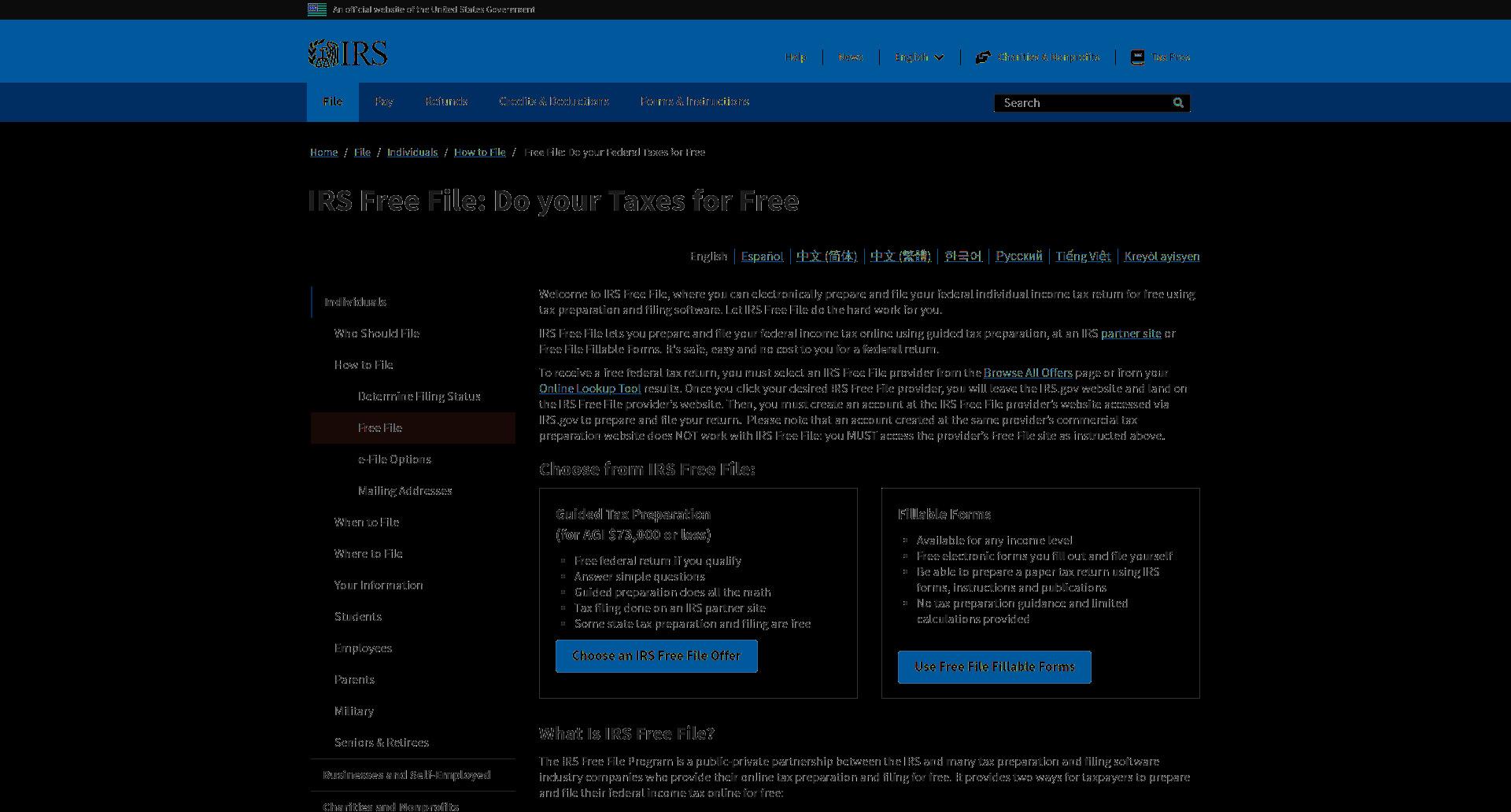
Task: Open Businesses and Self-Employed sidebar item
Action: [x=406, y=775]
